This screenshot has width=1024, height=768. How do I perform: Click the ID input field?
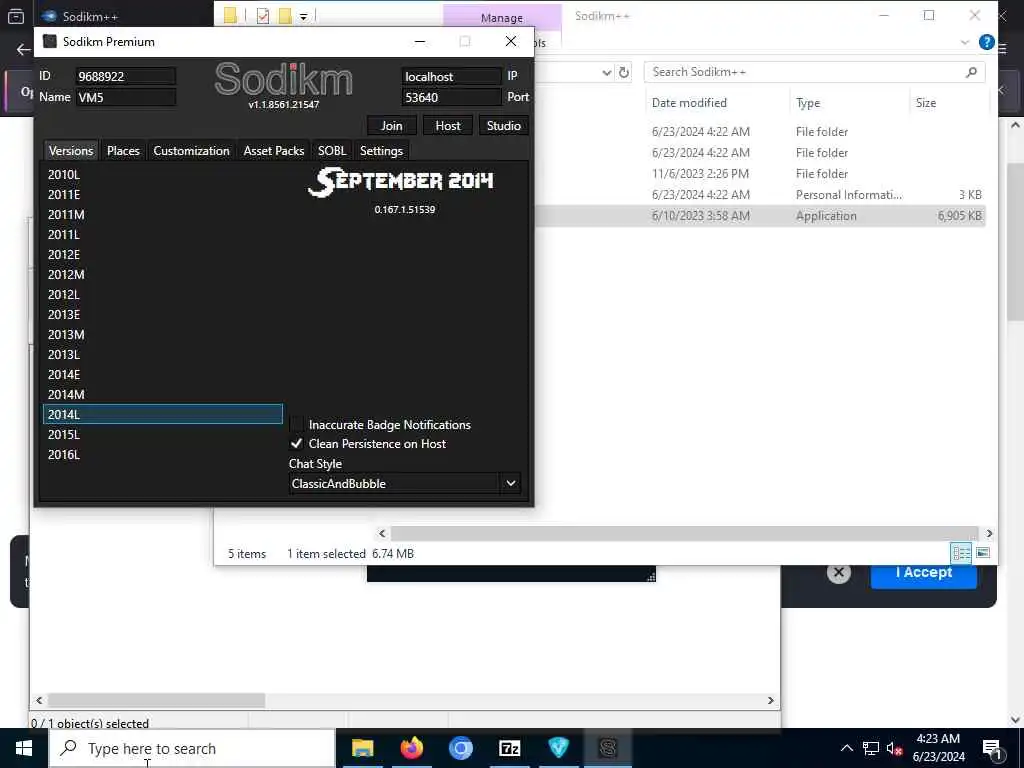point(125,76)
